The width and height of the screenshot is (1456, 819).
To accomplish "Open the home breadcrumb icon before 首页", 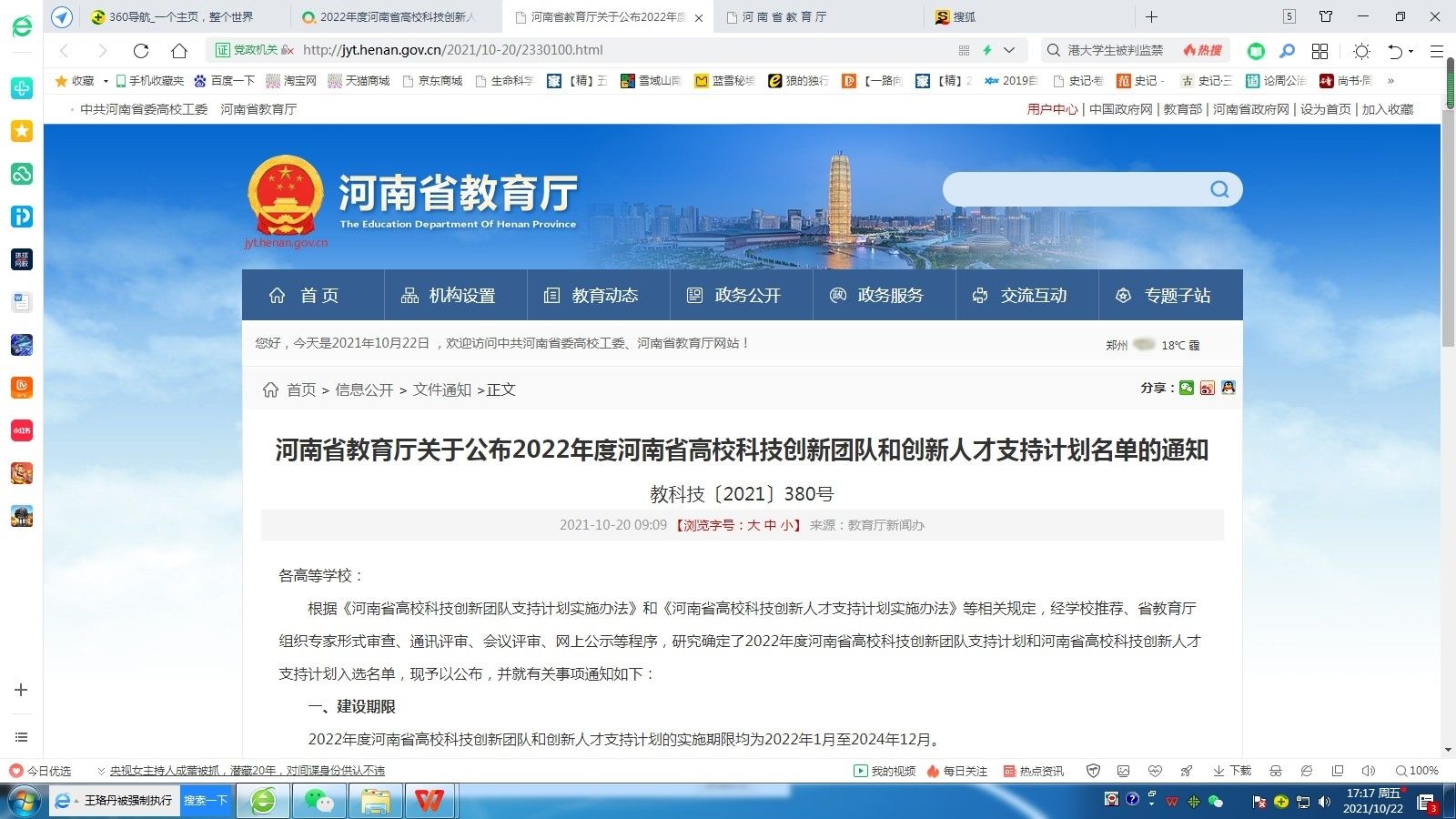I will coord(270,389).
